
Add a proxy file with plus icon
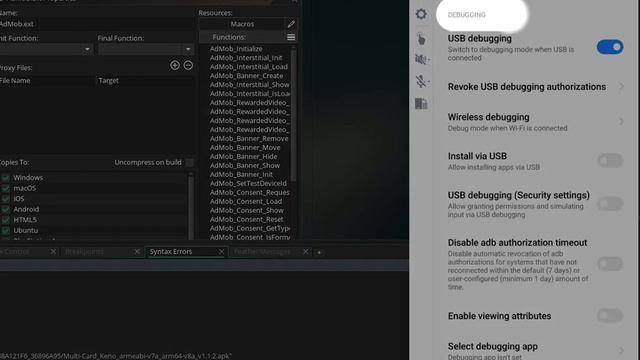175,65
